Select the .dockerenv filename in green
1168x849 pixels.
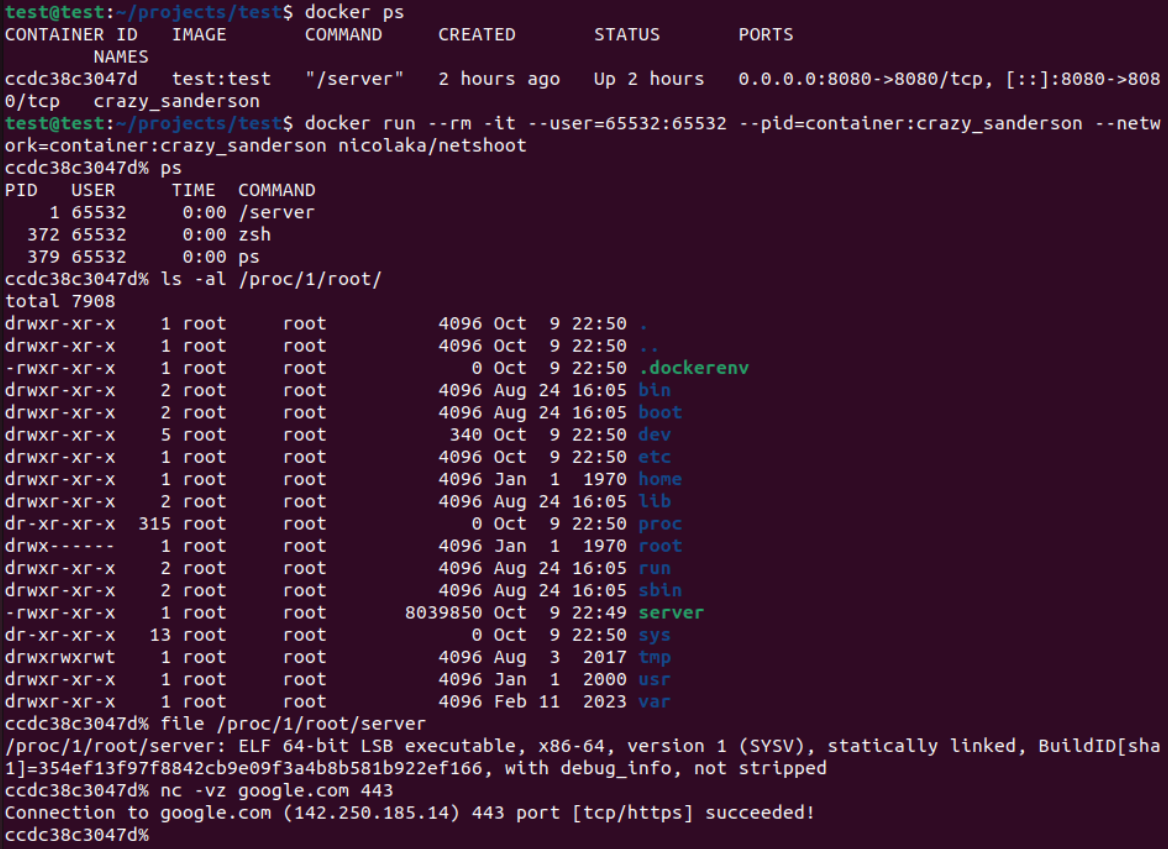693,367
